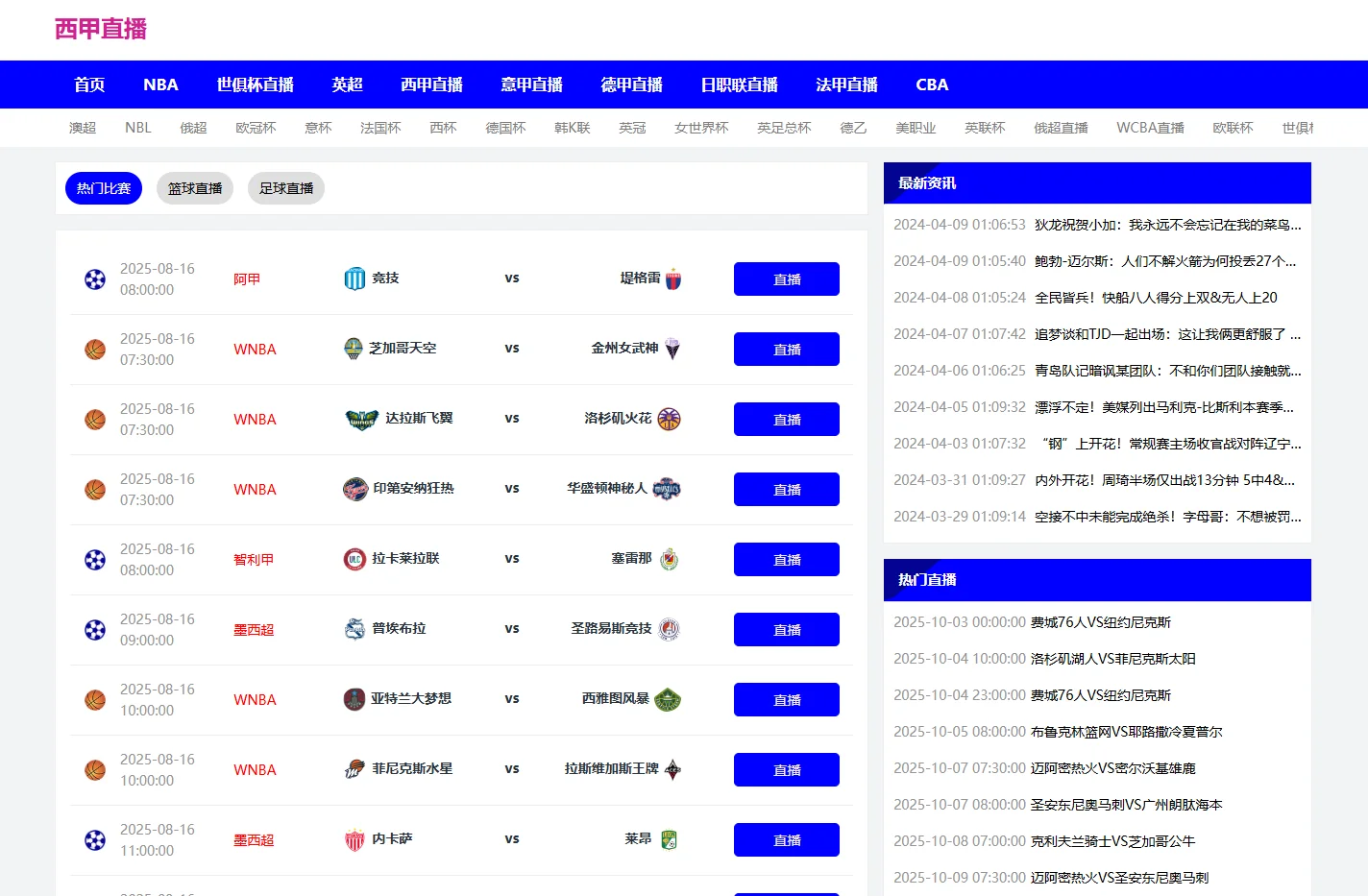Click the 西雅图风暴 team logo
This screenshot has height=896, width=1368.
[x=668, y=699]
